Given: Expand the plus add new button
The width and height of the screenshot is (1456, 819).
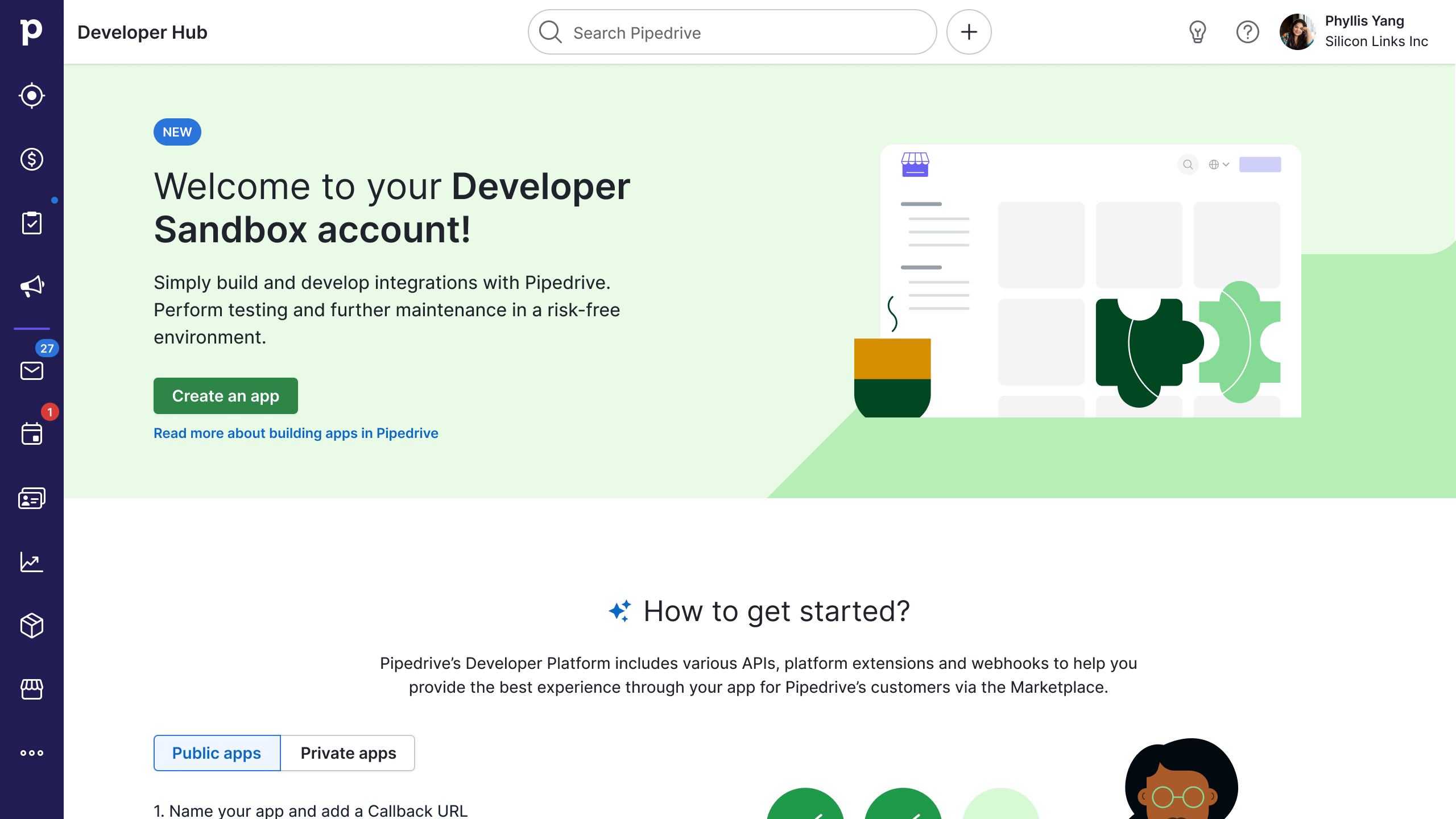Looking at the screenshot, I should tap(969, 32).
